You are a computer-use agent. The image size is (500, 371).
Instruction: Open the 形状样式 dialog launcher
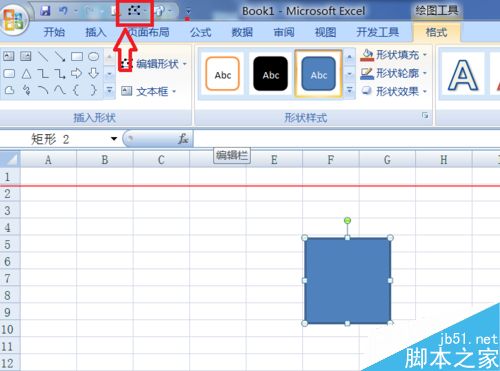[425, 116]
